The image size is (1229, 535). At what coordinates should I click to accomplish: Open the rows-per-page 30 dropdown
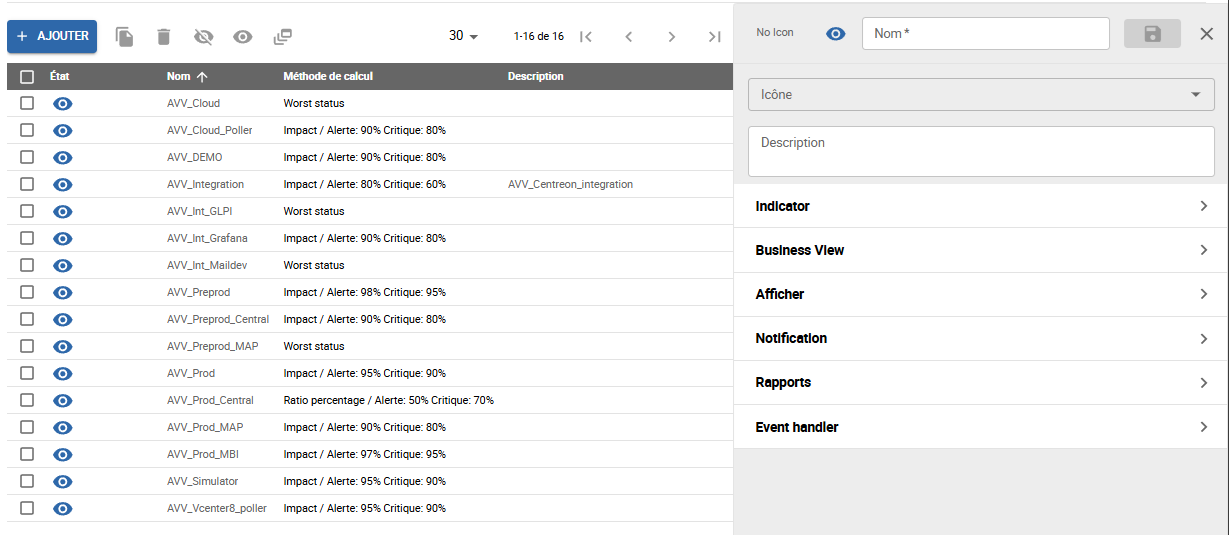(463, 36)
